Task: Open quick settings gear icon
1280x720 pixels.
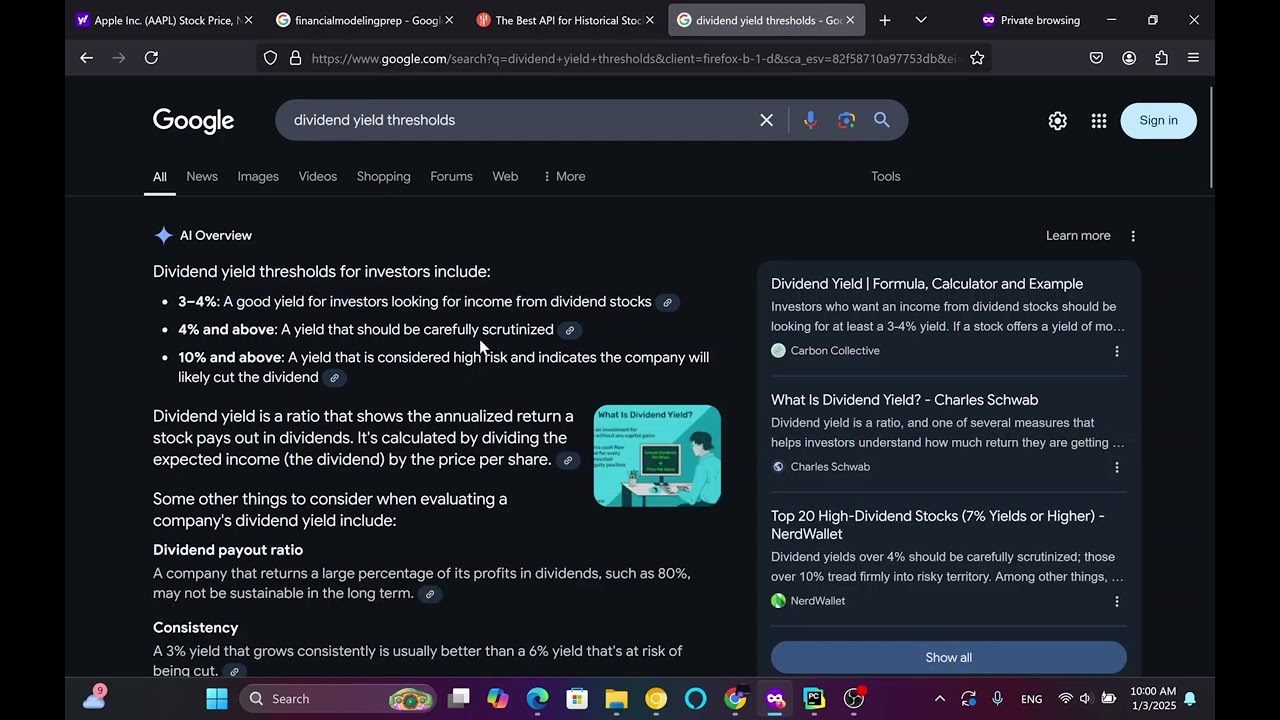Action: (x=1057, y=121)
